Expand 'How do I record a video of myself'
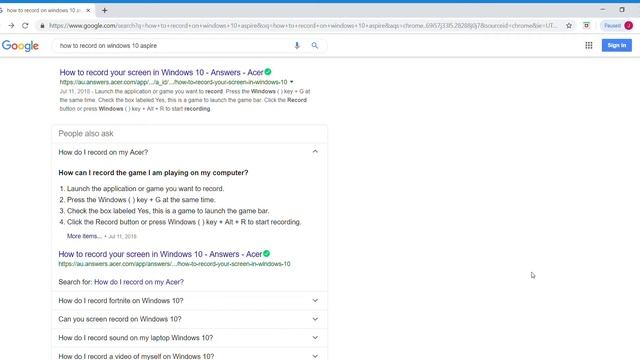The height and width of the screenshot is (360, 640). (x=189, y=356)
